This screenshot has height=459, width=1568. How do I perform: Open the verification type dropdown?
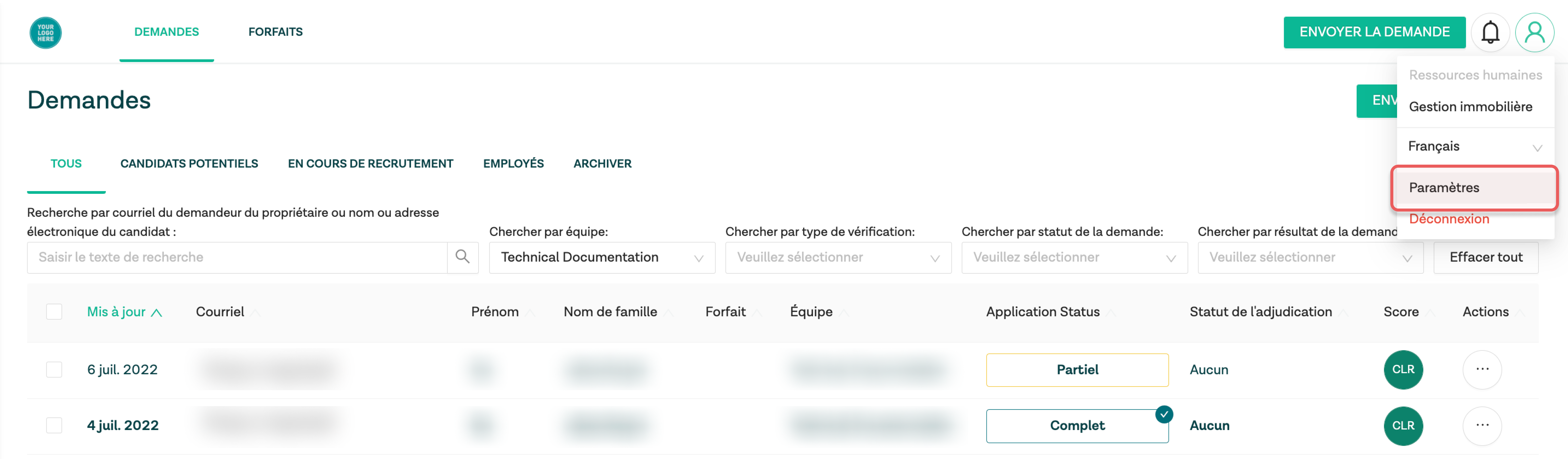click(x=838, y=257)
